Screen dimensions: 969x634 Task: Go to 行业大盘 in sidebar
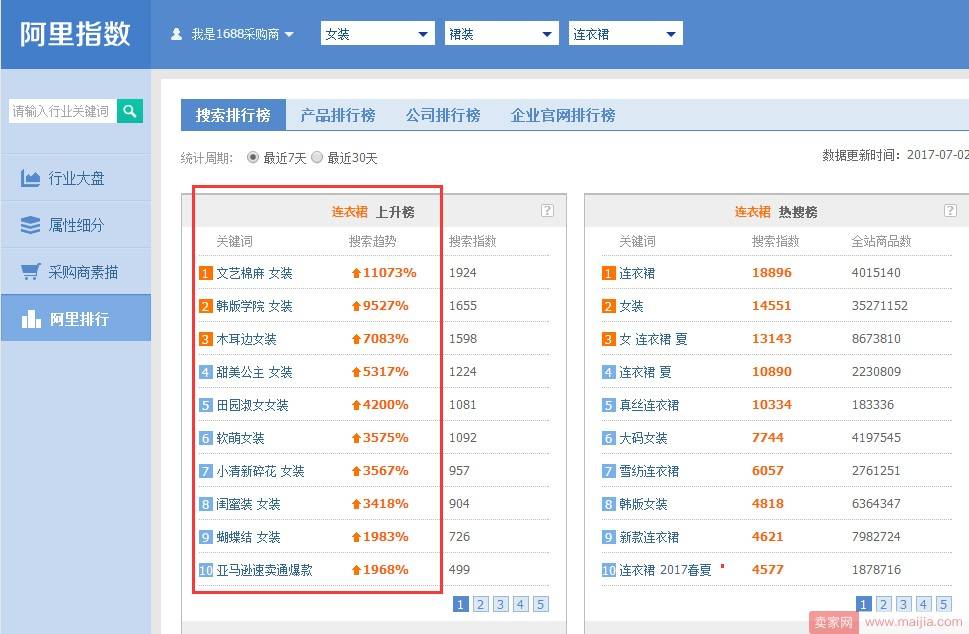(x=76, y=179)
